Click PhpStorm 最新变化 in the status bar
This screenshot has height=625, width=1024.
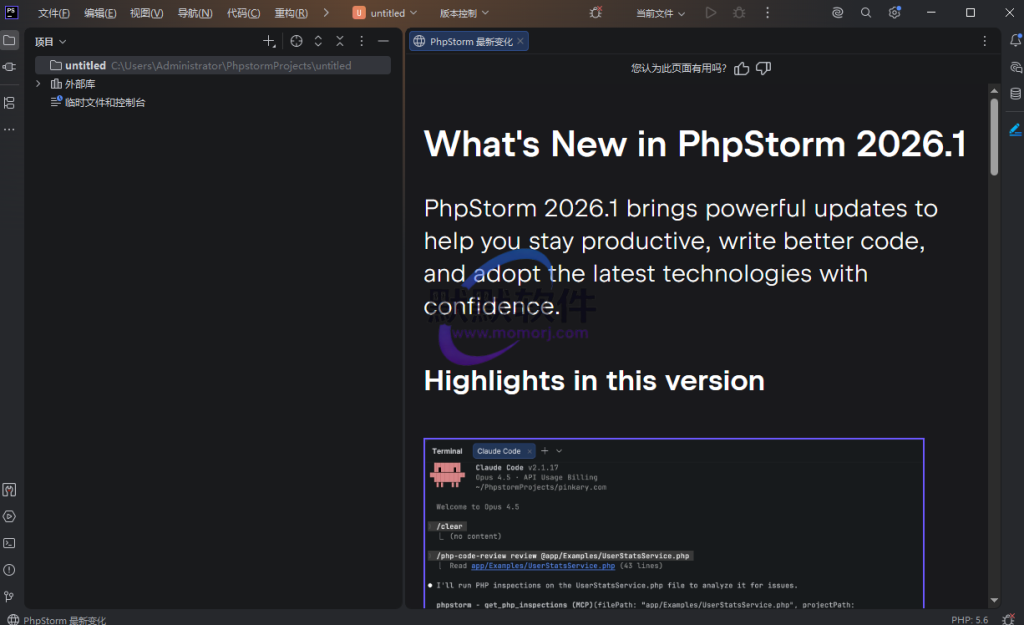57,620
